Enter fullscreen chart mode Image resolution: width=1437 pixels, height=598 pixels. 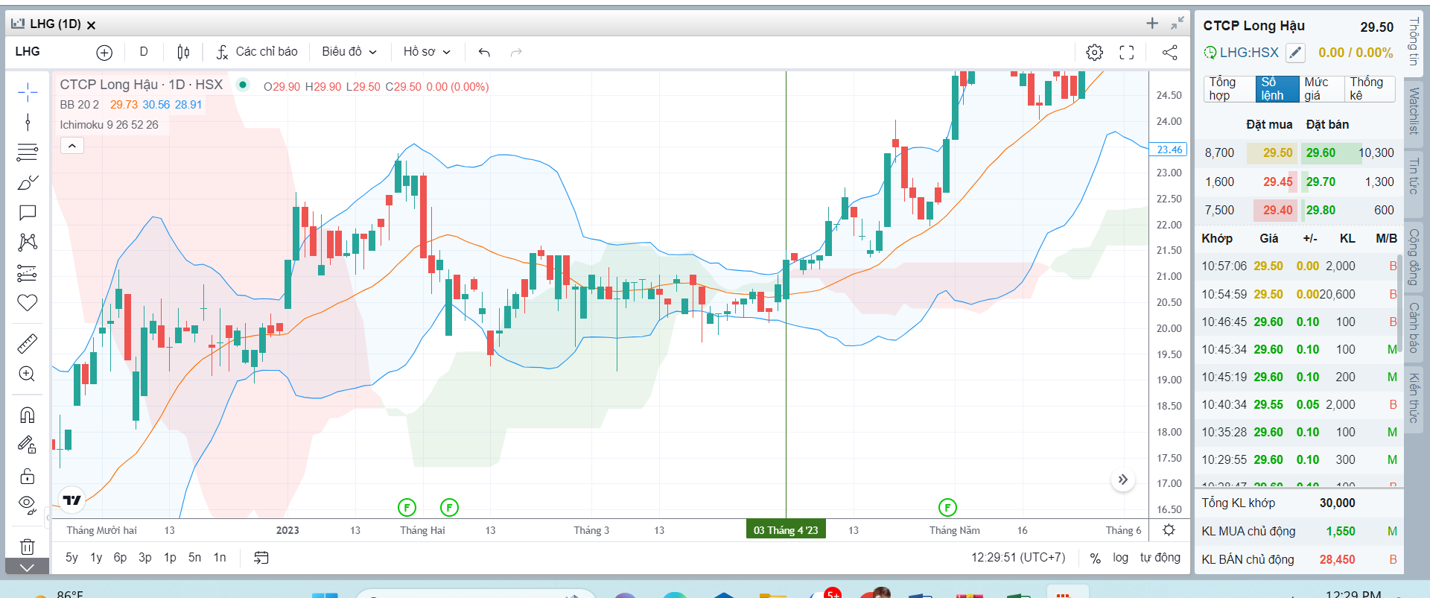[1127, 52]
